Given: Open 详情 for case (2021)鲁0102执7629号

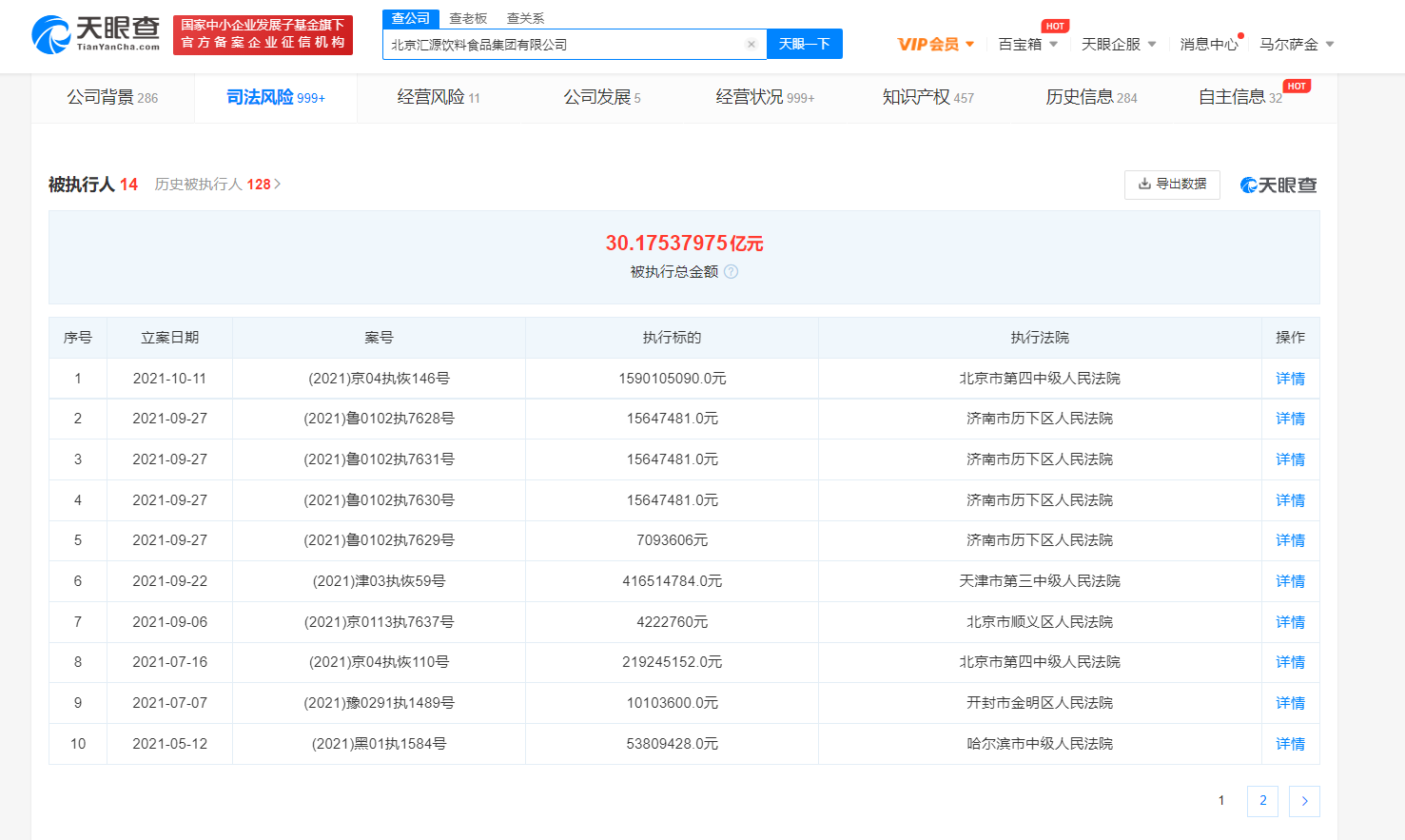Looking at the screenshot, I should [1290, 540].
